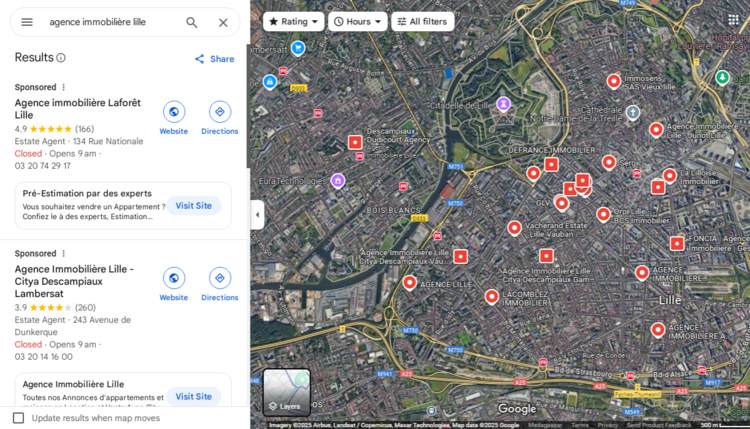Open the hamburger menu in search bar

tap(27, 22)
